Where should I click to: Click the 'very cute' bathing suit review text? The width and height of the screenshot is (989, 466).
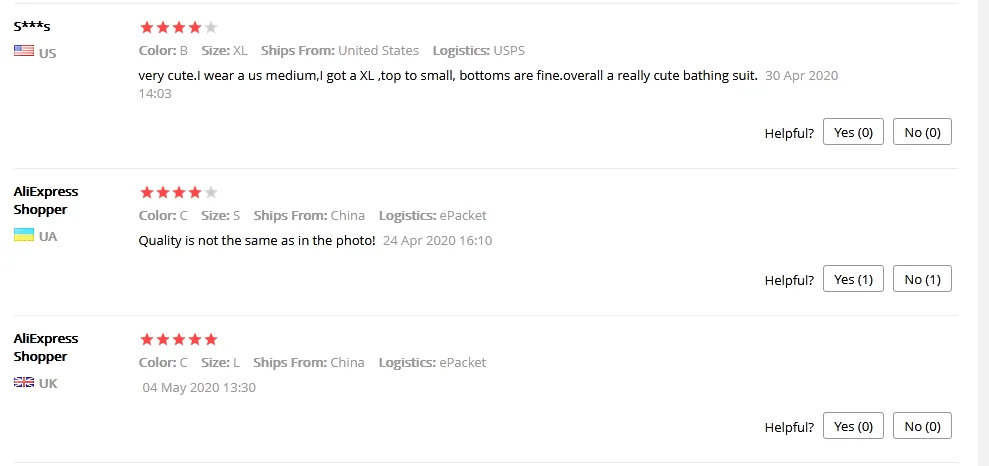pyautogui.click(x=447, y=76)
